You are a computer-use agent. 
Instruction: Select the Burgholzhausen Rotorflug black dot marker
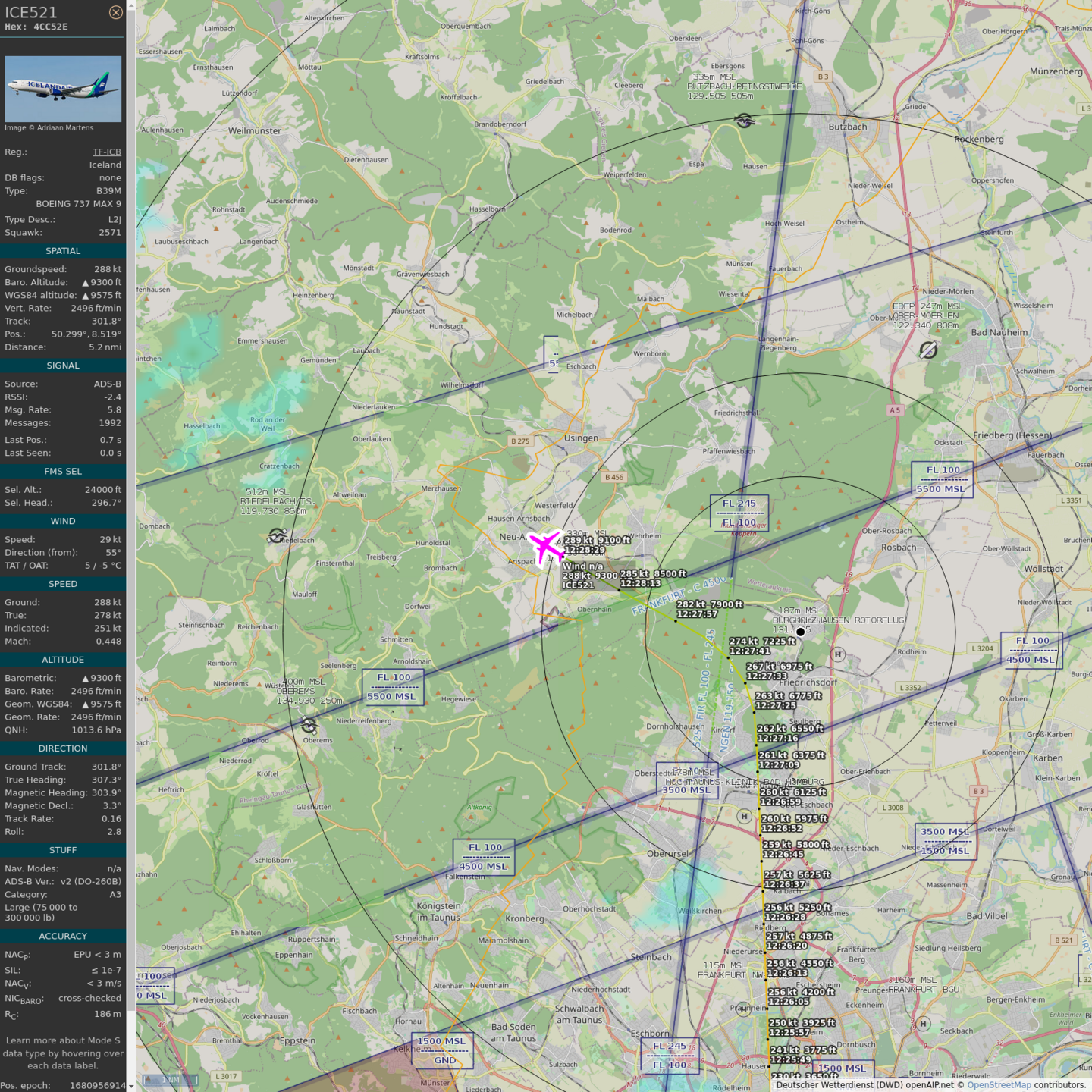[x=800, y=632]
